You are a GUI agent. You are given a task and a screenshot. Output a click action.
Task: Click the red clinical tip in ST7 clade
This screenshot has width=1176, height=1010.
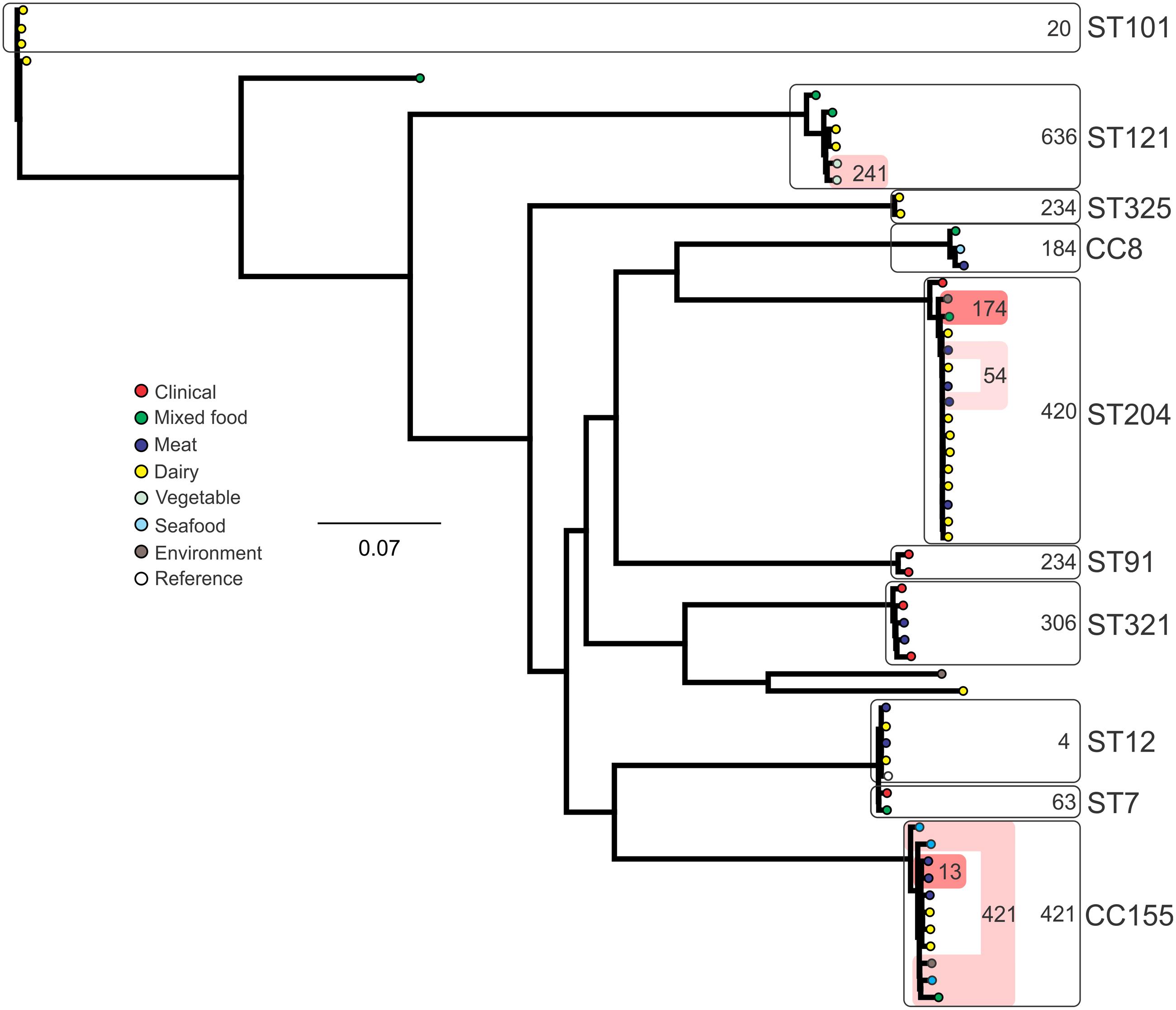[888, 793]
